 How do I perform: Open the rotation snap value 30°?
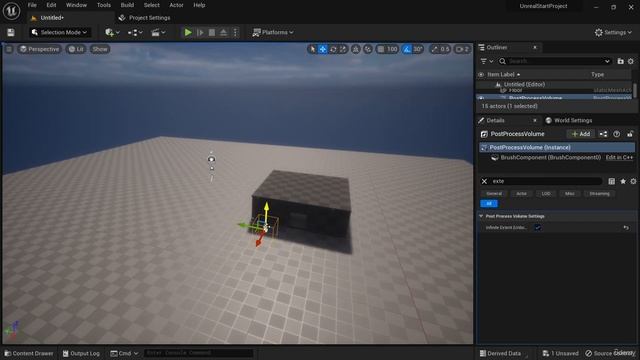click(418, 49)
